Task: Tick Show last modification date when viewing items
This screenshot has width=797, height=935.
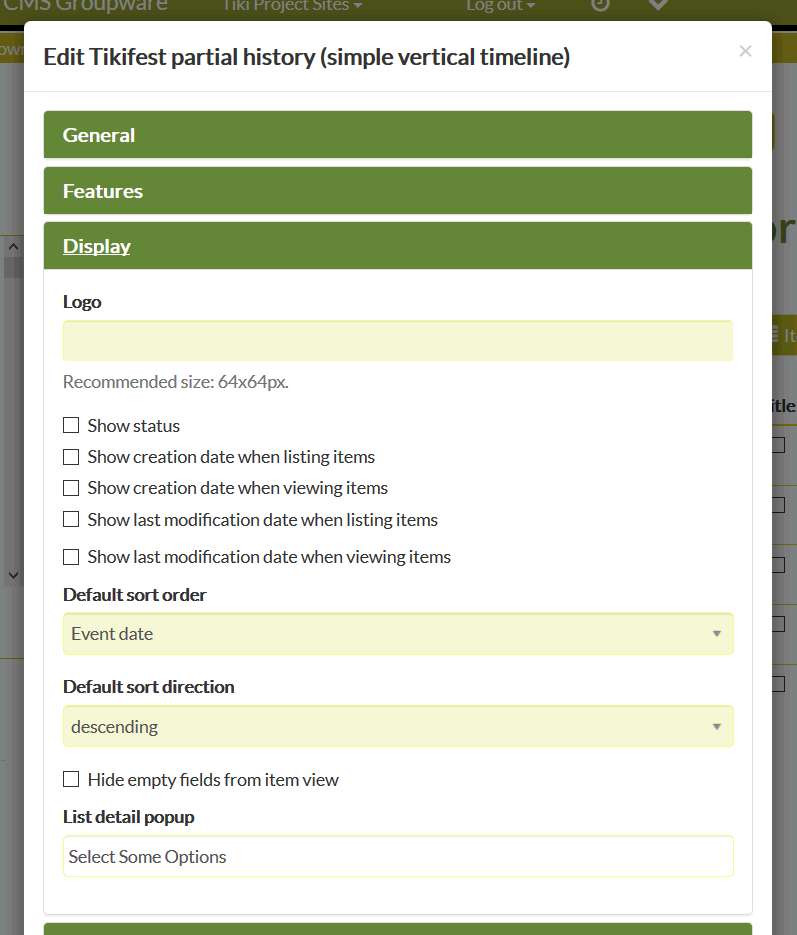Action: [71, 557]
